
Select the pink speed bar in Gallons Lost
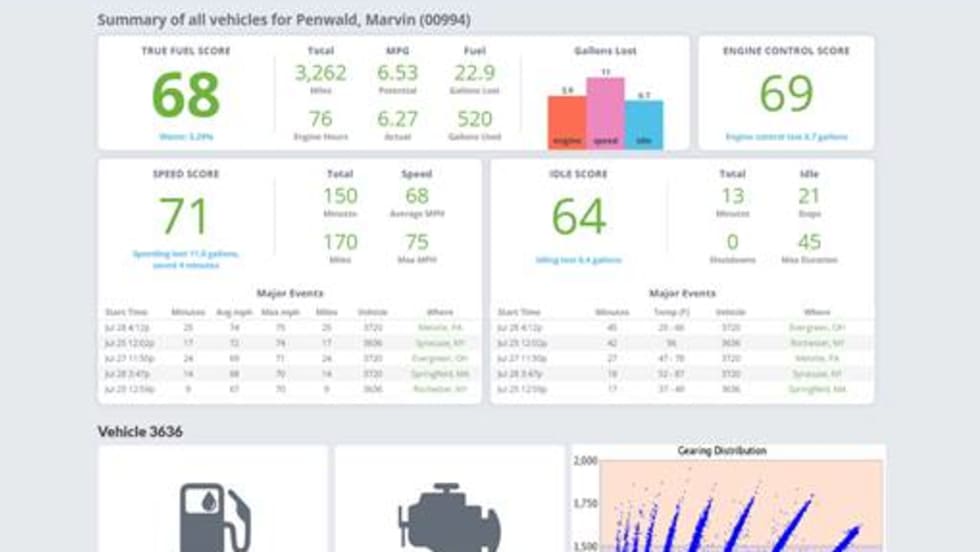coord(605,113)
